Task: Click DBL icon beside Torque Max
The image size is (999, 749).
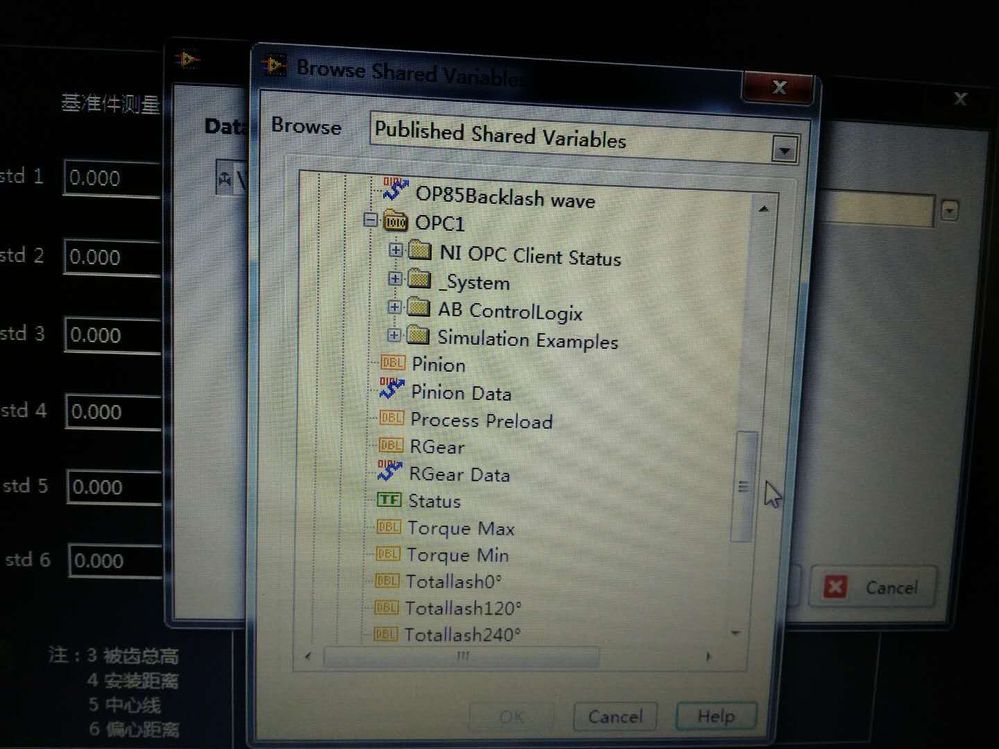Action: (389, 527)
